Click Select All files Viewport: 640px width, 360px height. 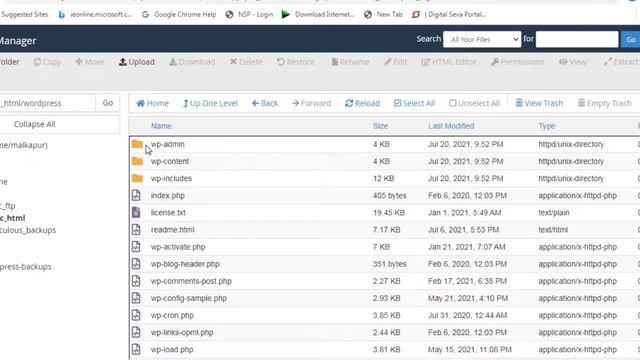414,103
